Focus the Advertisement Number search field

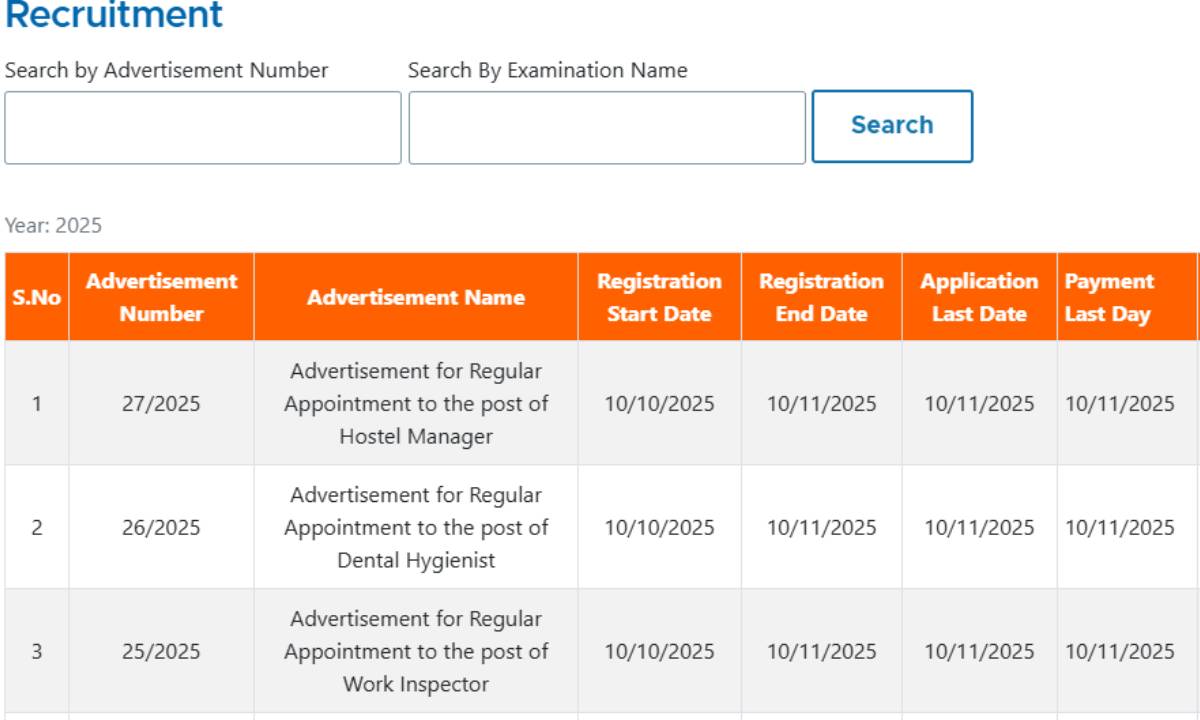point(203,128)
